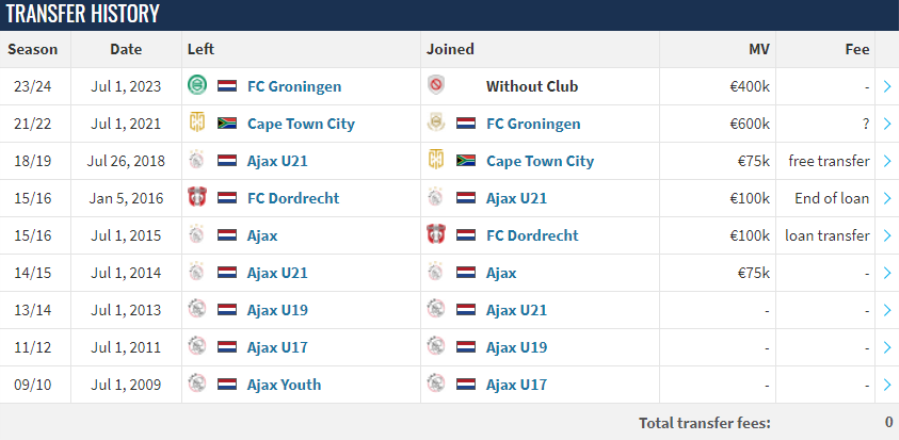Click the MV column header

(x=761, y=49)
